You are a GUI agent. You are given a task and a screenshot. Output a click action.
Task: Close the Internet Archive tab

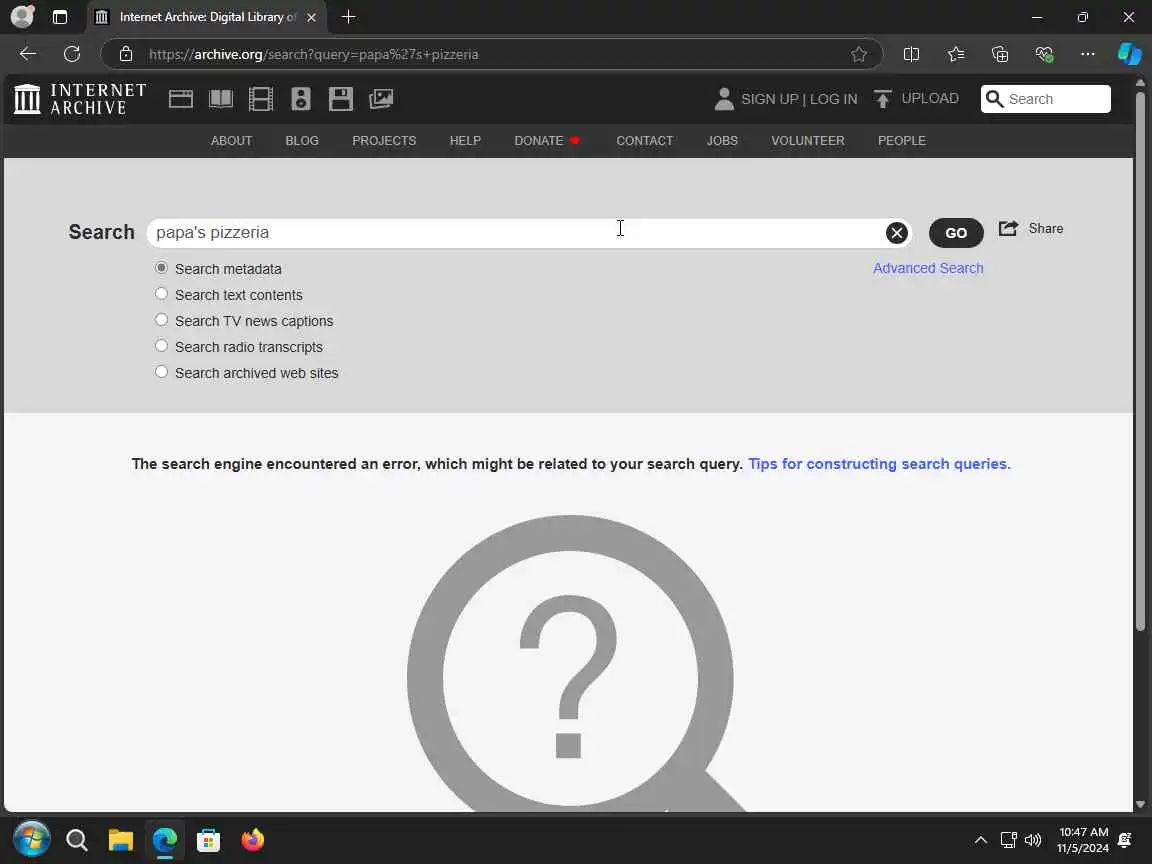(312, 17)
